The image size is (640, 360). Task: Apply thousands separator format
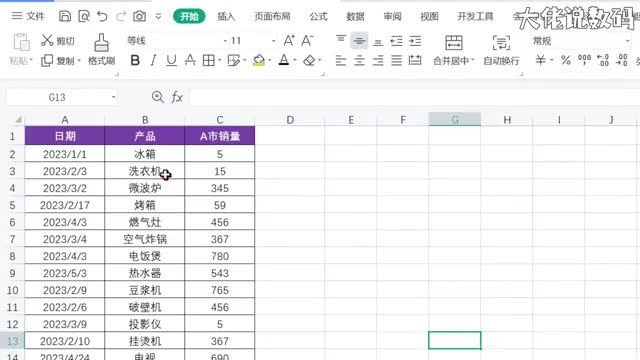click(x=584, y=60)
